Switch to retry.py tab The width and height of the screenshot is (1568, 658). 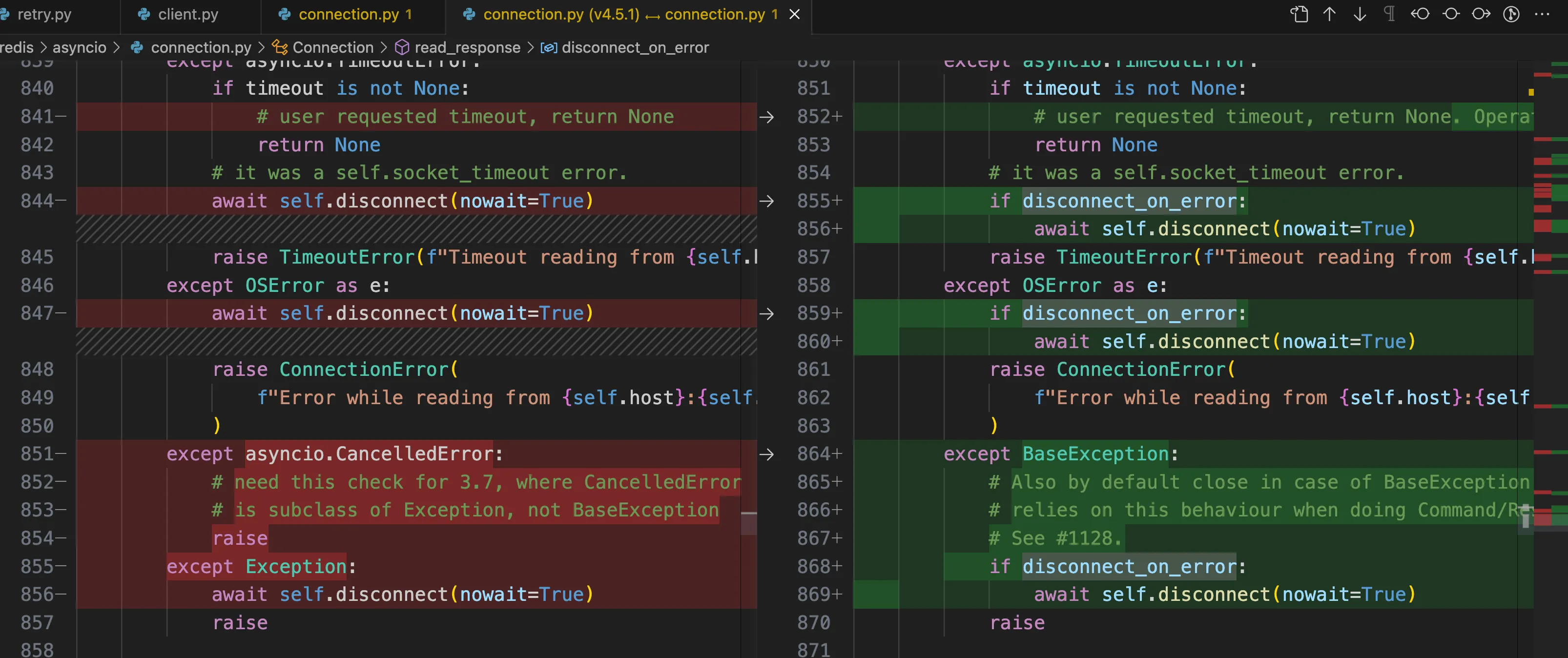(x=44, y=14)
